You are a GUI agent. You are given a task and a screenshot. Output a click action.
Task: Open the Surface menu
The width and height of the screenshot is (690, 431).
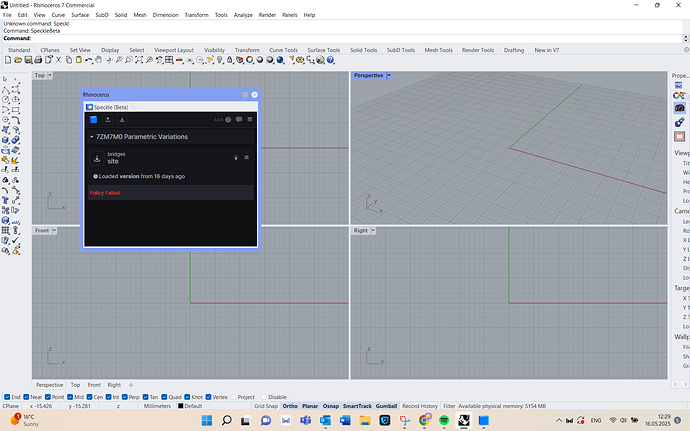80,15
